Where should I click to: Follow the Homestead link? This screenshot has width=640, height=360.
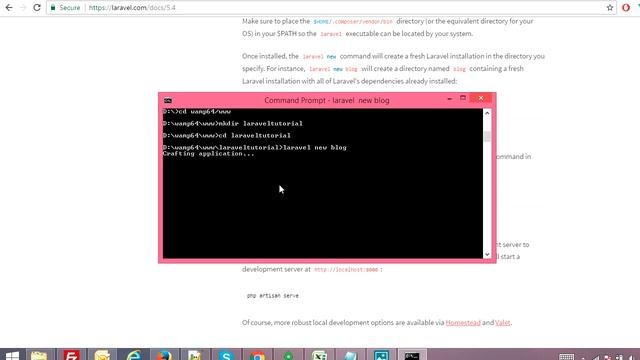click(x=463, y=322)
